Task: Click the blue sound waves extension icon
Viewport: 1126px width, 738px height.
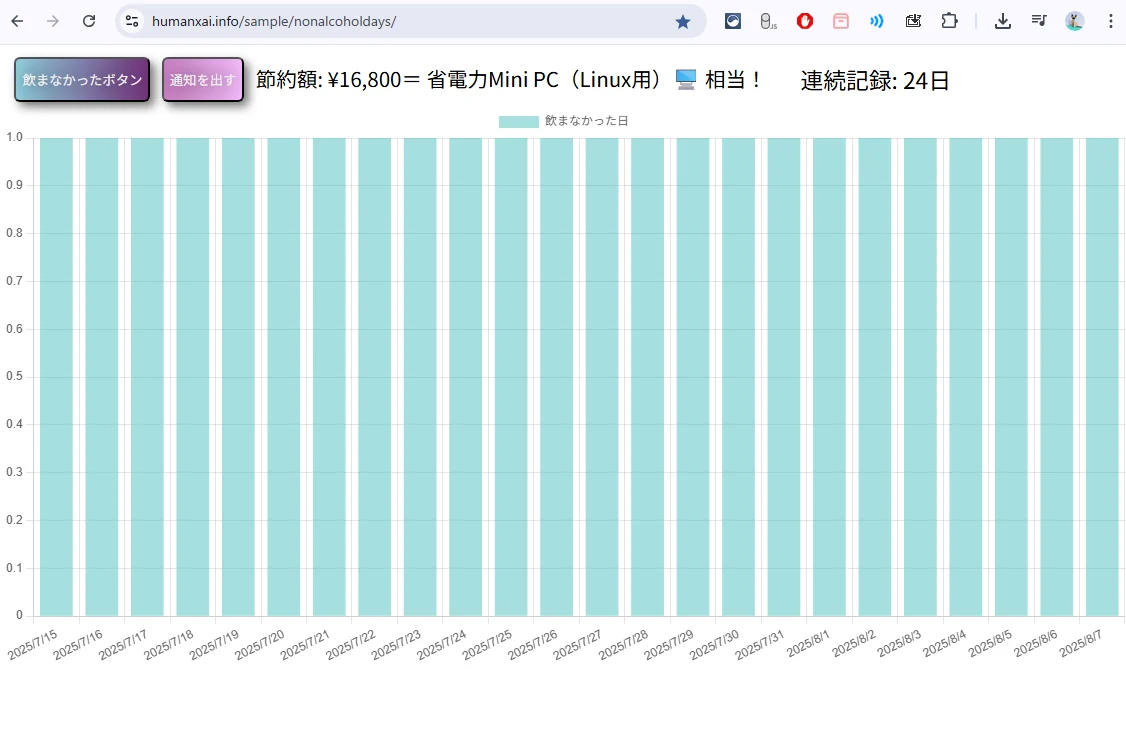Action: point(876,21)
